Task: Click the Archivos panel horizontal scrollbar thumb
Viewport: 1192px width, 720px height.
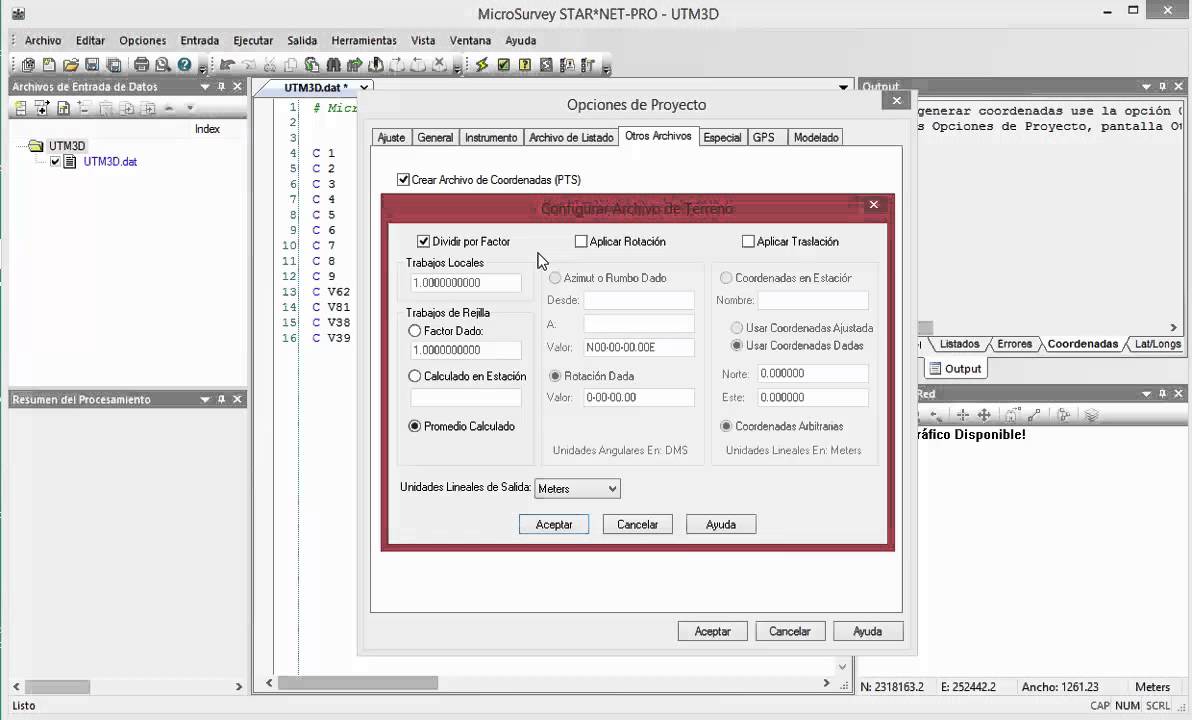Action: pos(58,687)
